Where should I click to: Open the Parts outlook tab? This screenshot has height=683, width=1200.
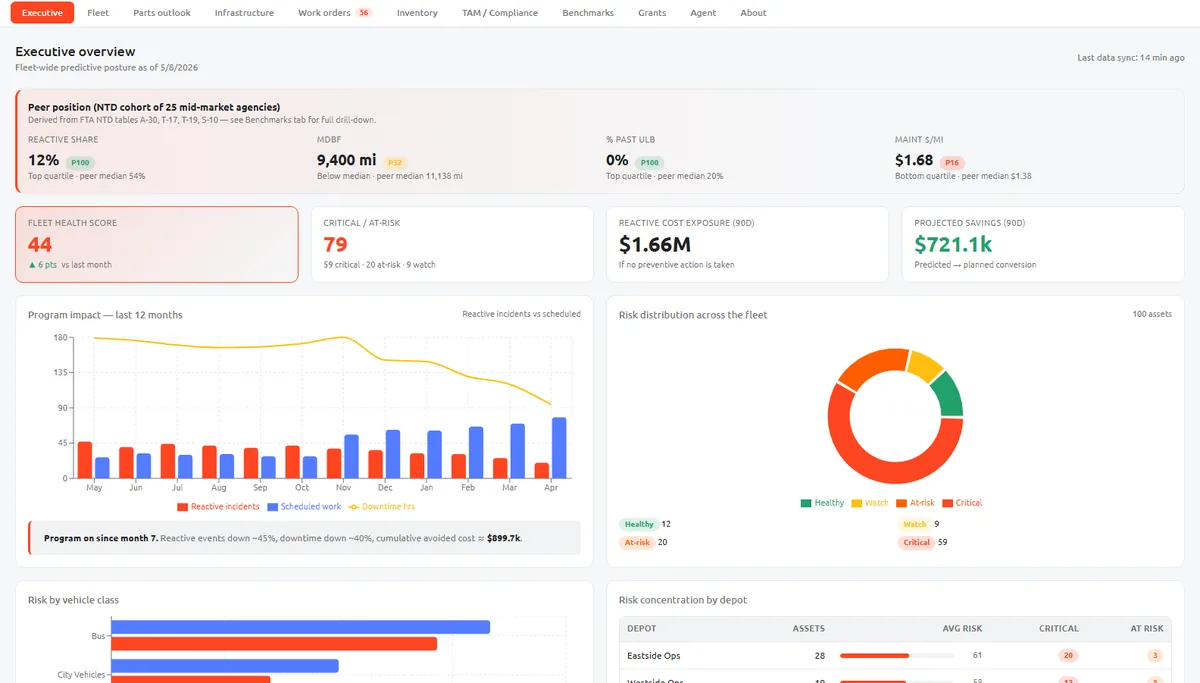(x=162, y=13)
